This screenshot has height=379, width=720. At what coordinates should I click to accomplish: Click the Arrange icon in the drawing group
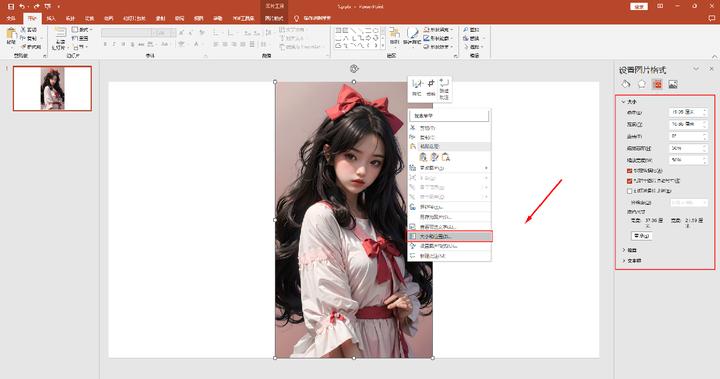point(394,35)
